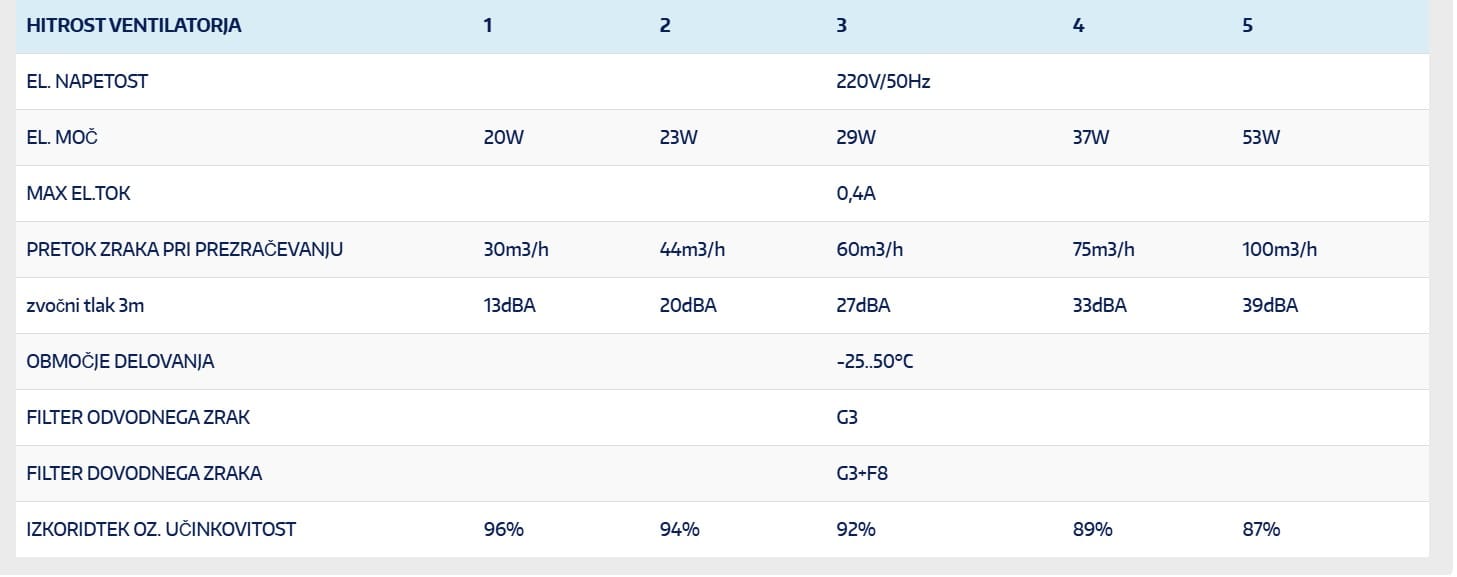
Task: Click the 220V/50Hz voltage value
Action: point(883,82)
